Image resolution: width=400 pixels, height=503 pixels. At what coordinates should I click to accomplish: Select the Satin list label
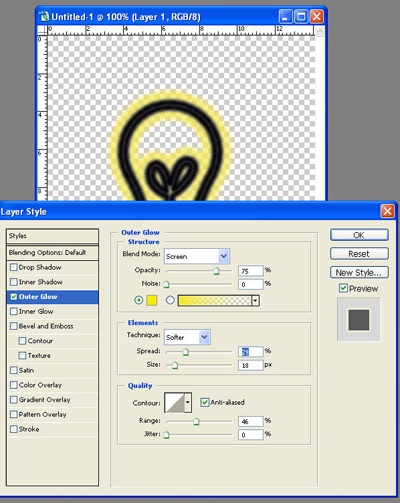26,370
